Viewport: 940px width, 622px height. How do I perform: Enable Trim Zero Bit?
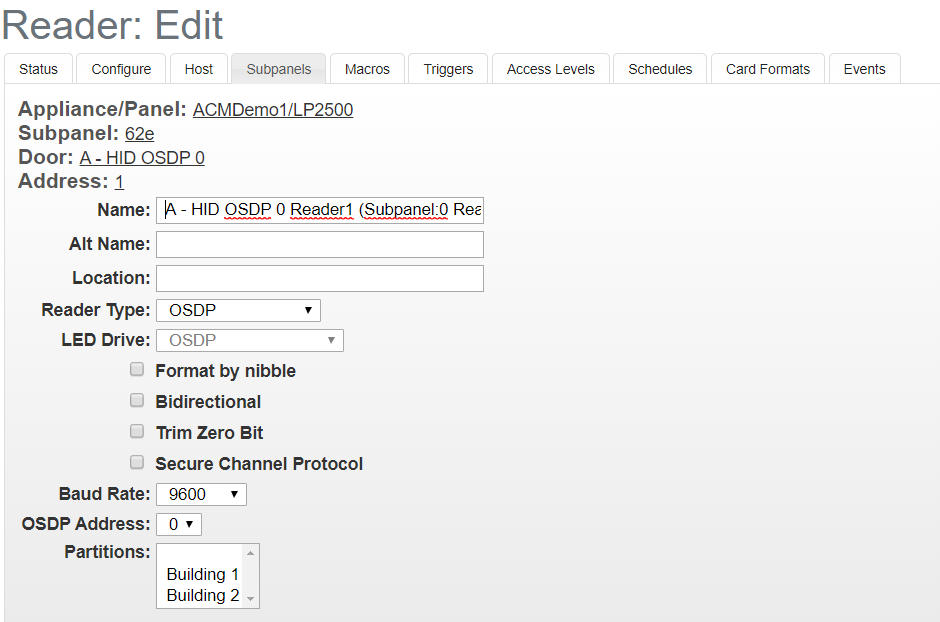(136, 431)
